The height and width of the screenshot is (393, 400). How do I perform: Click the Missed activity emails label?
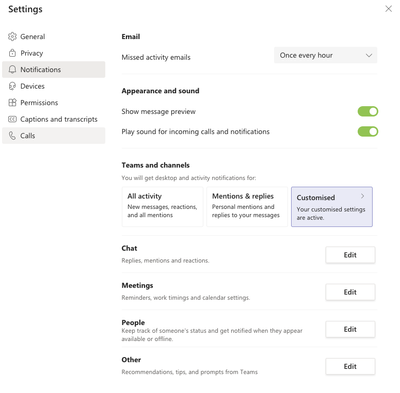click(x=156, y=57)
